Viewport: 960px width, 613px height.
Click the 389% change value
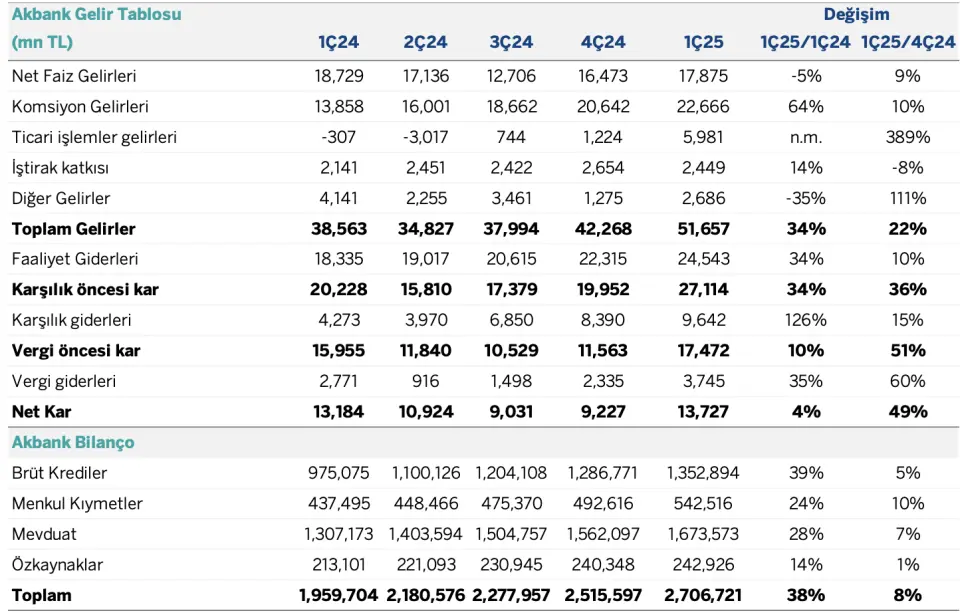907,137
